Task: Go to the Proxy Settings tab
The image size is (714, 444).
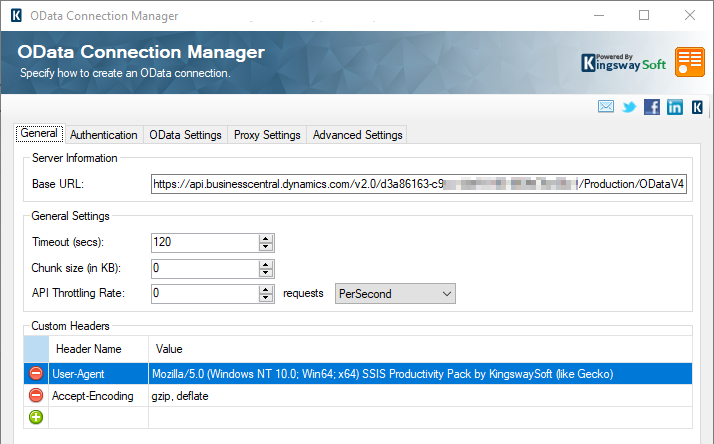Action: [x=267, y=135]
